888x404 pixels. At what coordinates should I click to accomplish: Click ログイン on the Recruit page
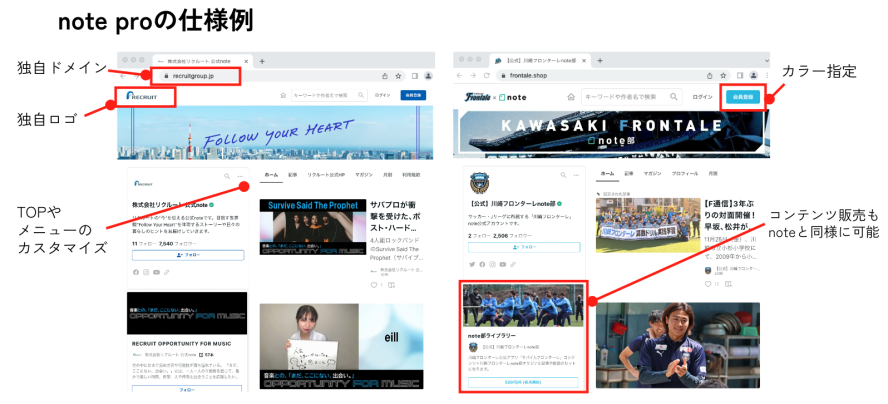[x=382, y=96]
